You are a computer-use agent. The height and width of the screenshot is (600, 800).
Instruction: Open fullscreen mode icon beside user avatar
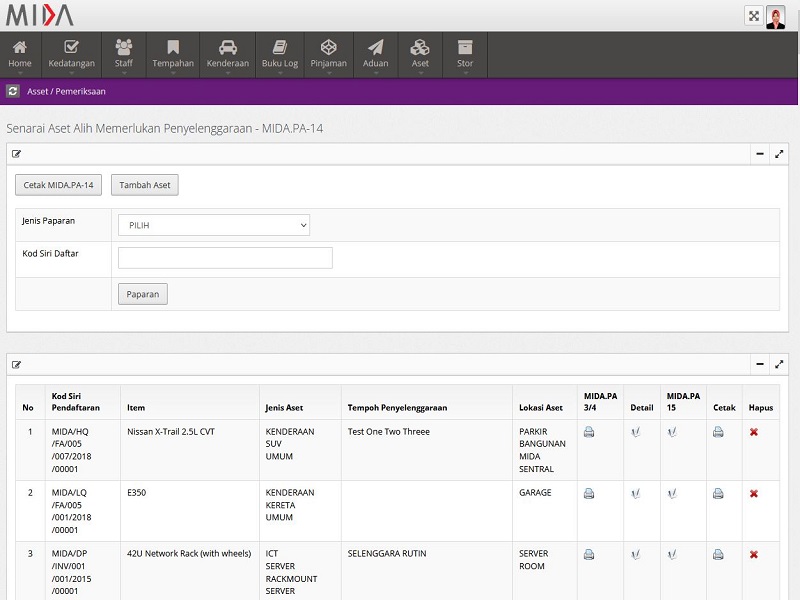click(x=754, y=16)
